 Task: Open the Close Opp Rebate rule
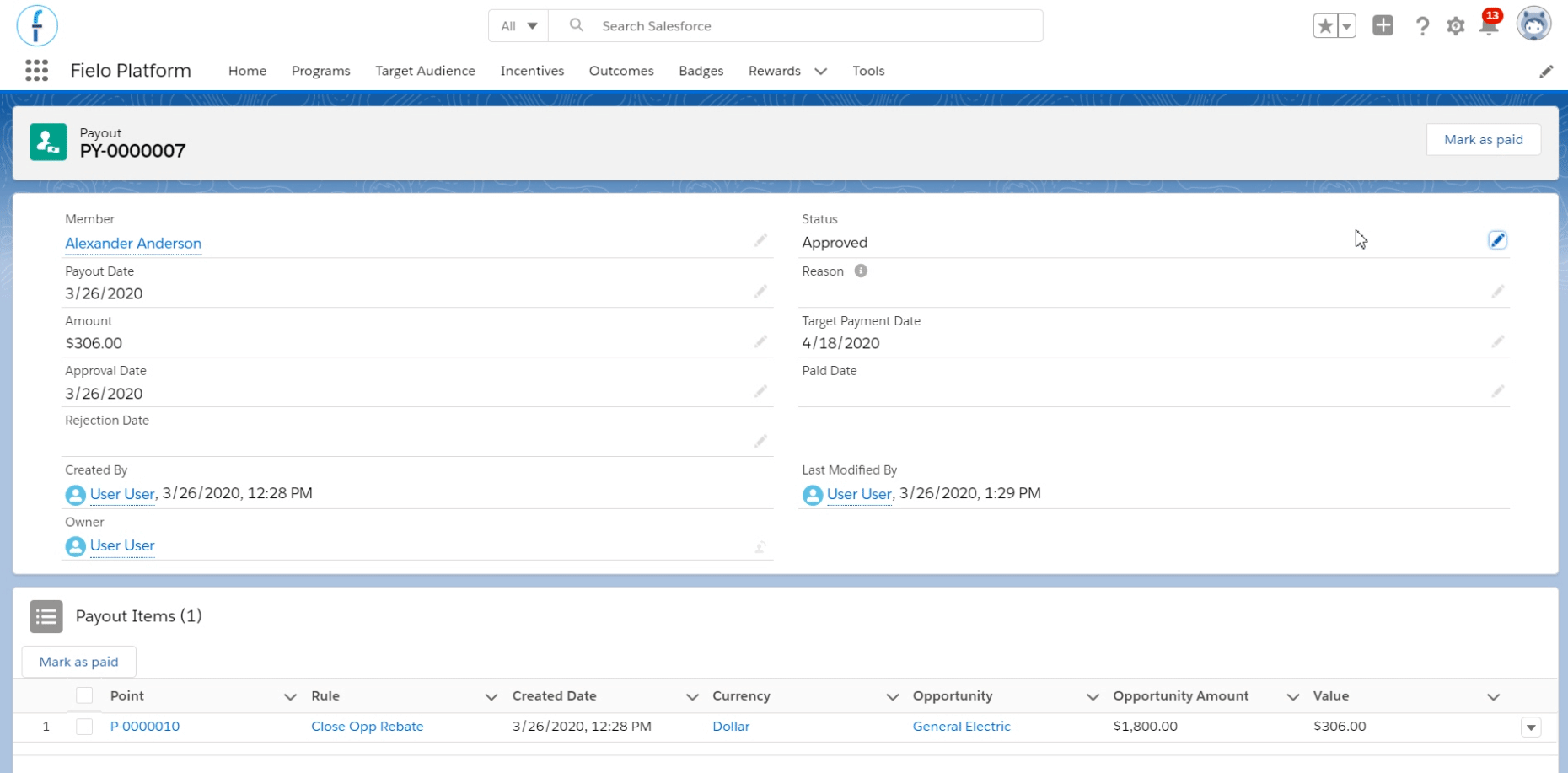pyautogui.click(x=368, y=727)
